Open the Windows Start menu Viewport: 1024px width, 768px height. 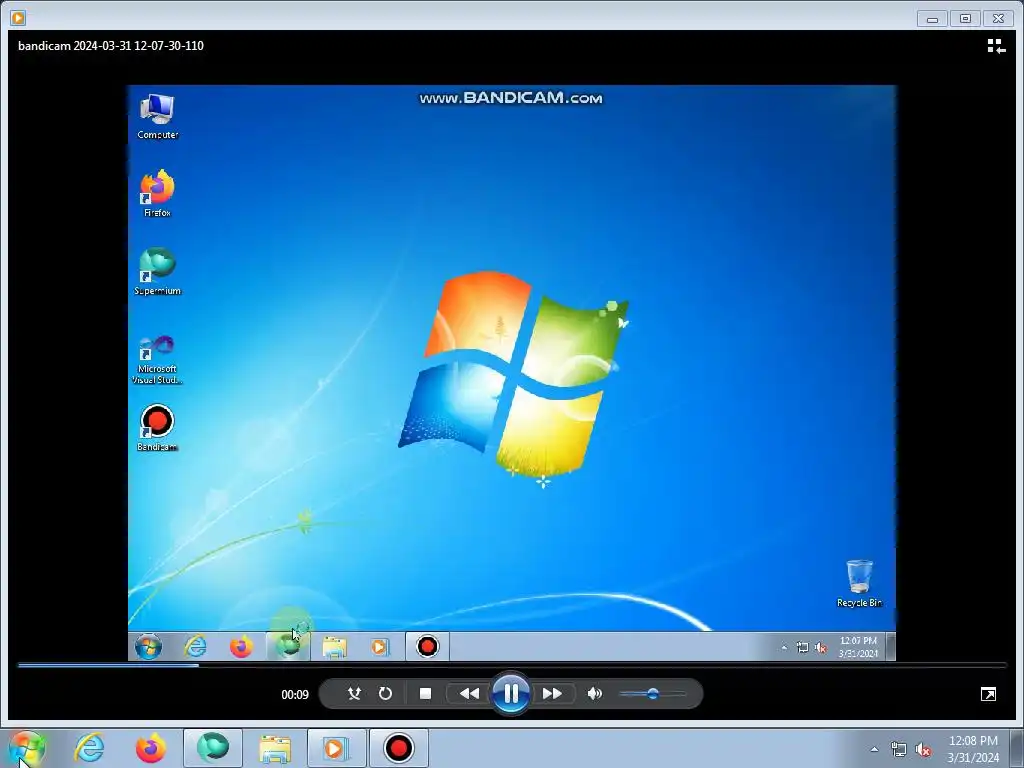[x=27, y=748]
